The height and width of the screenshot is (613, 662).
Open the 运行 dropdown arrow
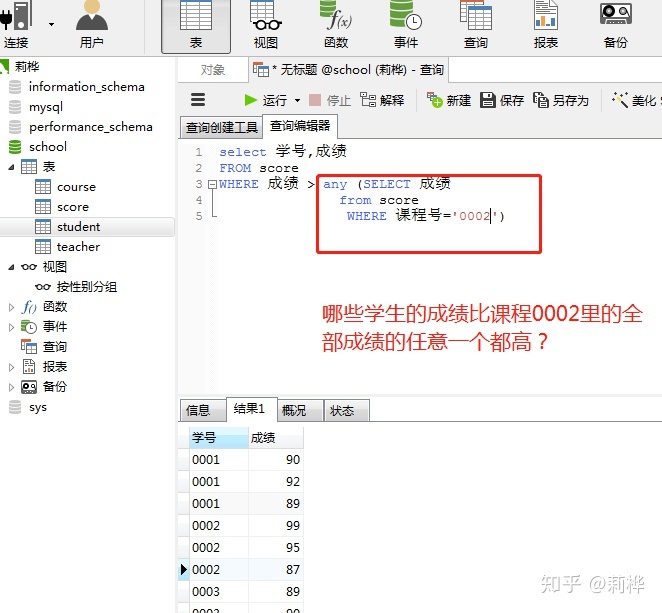click(x=297, y=100)
